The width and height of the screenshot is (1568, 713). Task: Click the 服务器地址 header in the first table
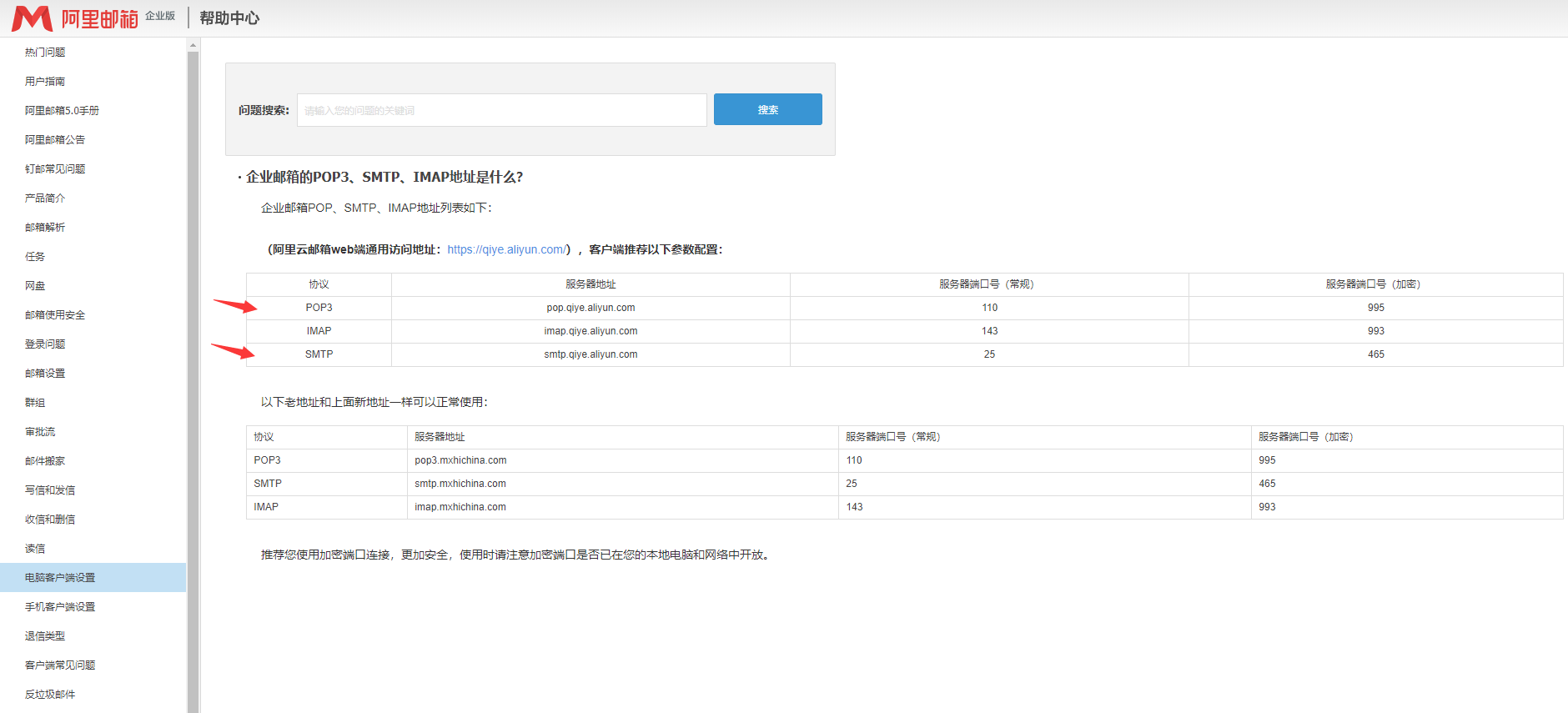[x=591, y=284]
